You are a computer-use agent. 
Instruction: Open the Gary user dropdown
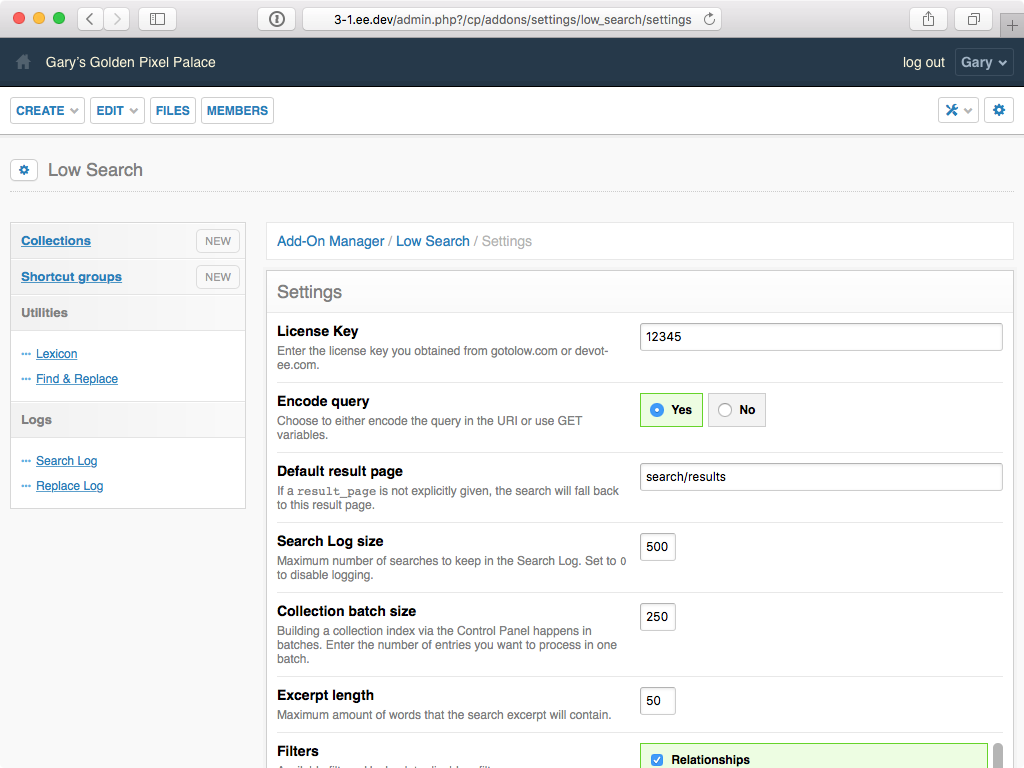[984, 62]
